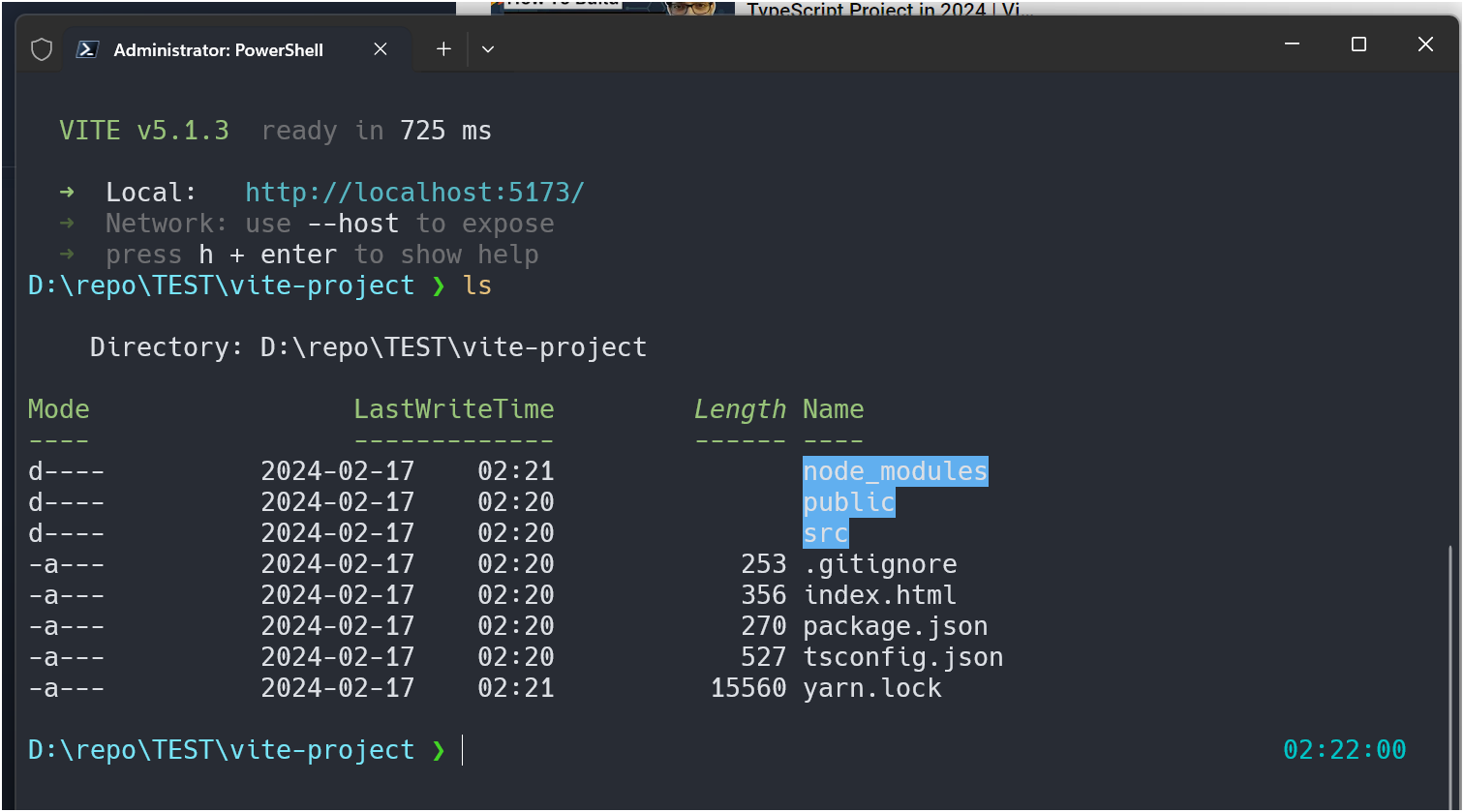Click the tsconfig.json file name
This screenshot has width=1464, height=812.
[903, 657]
